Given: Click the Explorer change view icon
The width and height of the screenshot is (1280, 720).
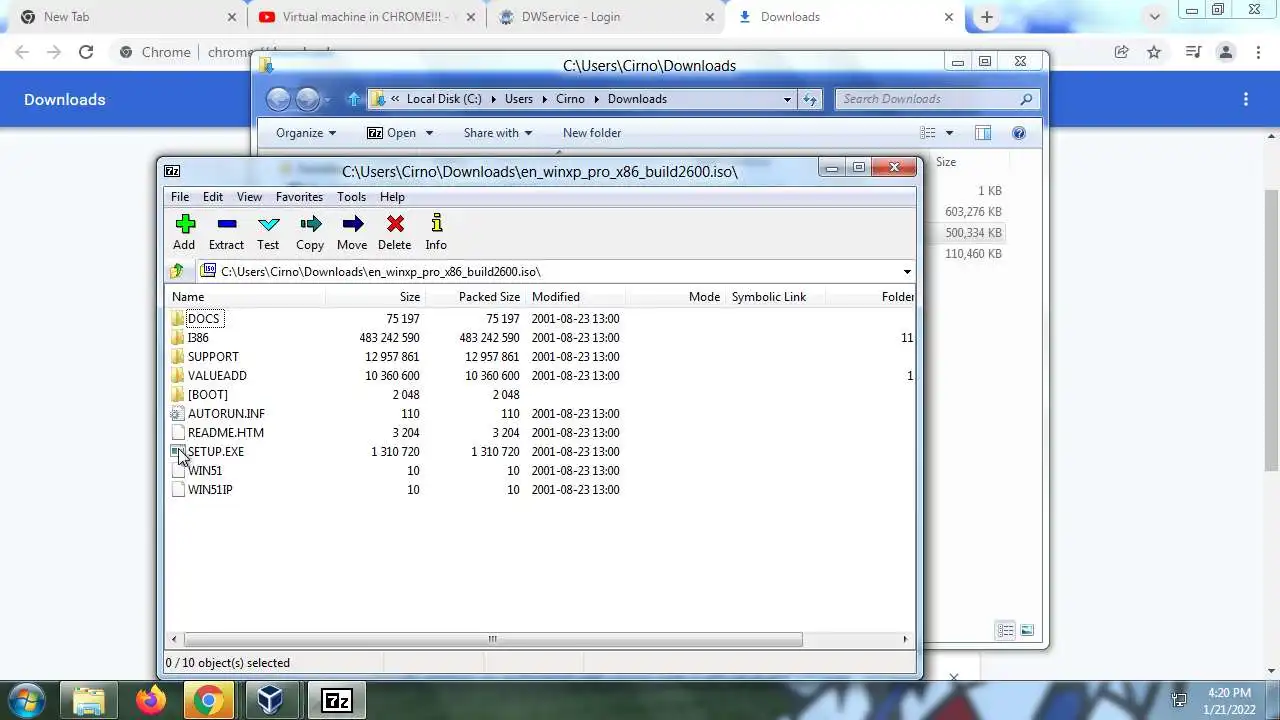Looking at the screenshot, I should tap(928, 133).
